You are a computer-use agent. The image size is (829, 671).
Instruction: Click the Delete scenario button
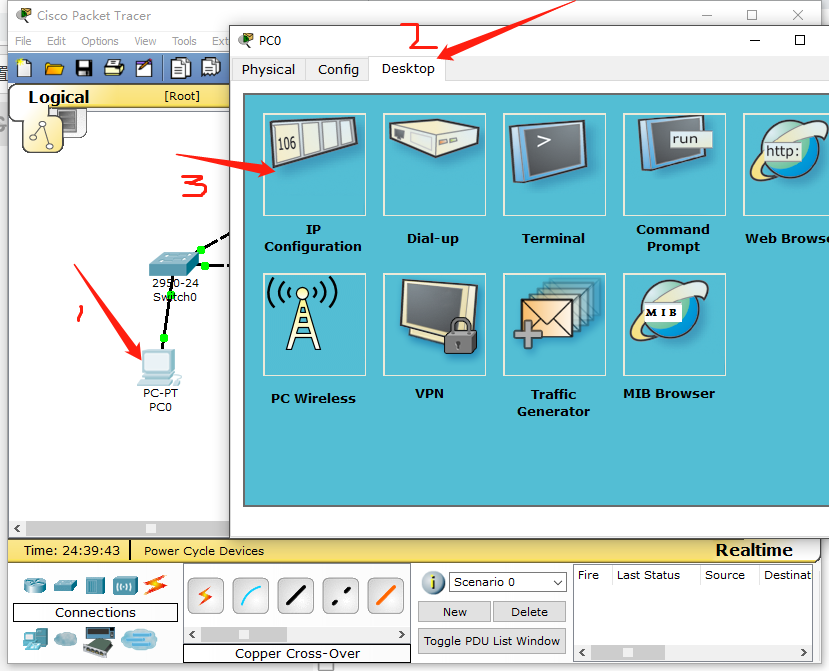coord(529,612)
